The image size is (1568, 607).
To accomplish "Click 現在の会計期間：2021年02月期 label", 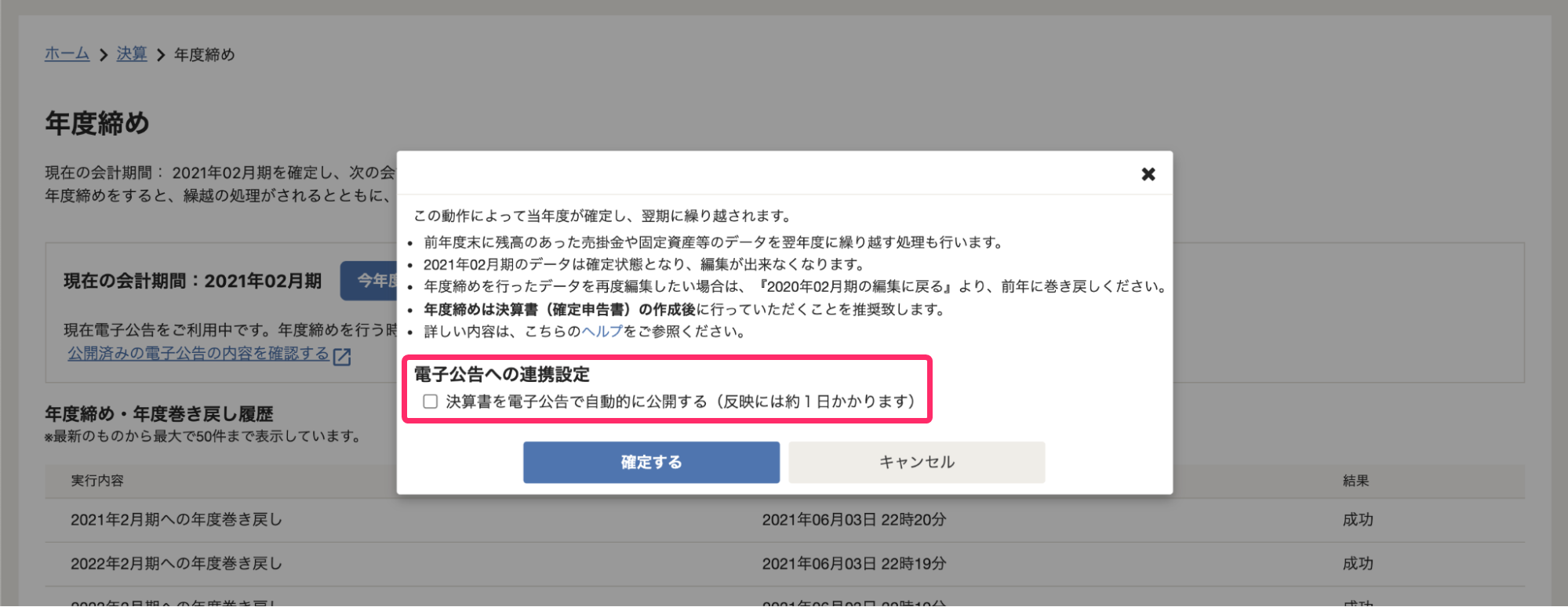I will coord(193,281).
